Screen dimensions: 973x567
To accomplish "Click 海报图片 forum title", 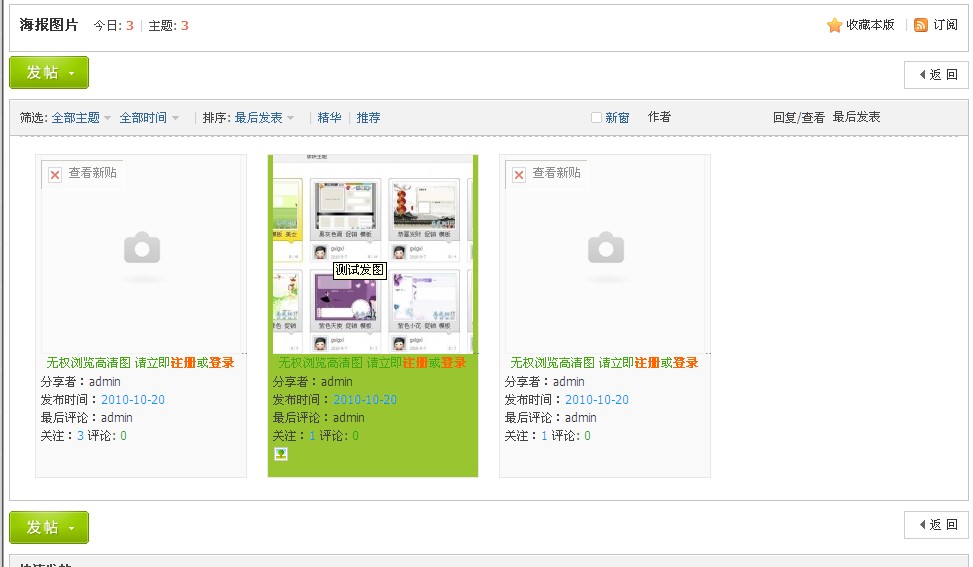I will (49, 25).
